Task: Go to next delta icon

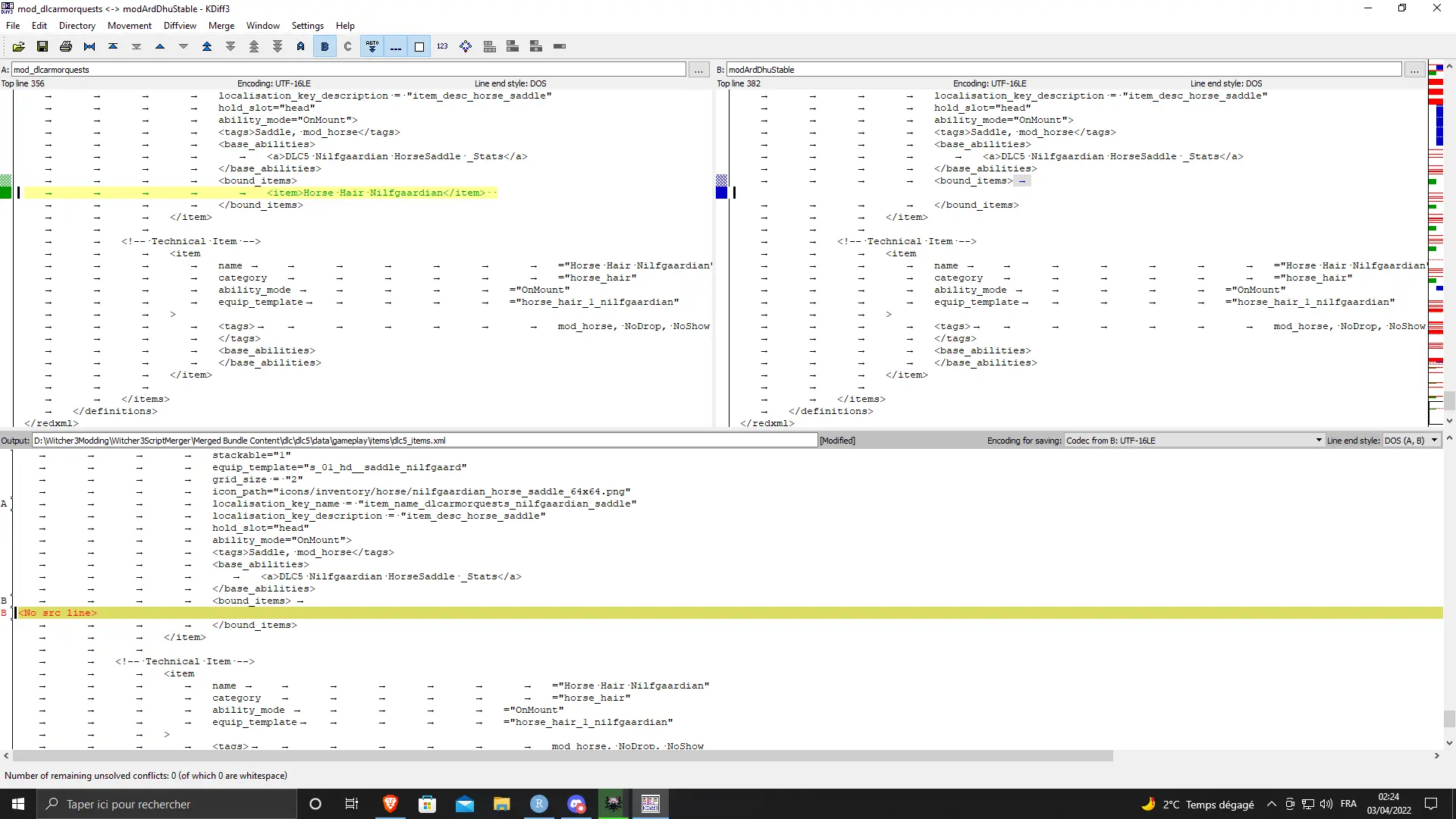Action: pos(184,46)
